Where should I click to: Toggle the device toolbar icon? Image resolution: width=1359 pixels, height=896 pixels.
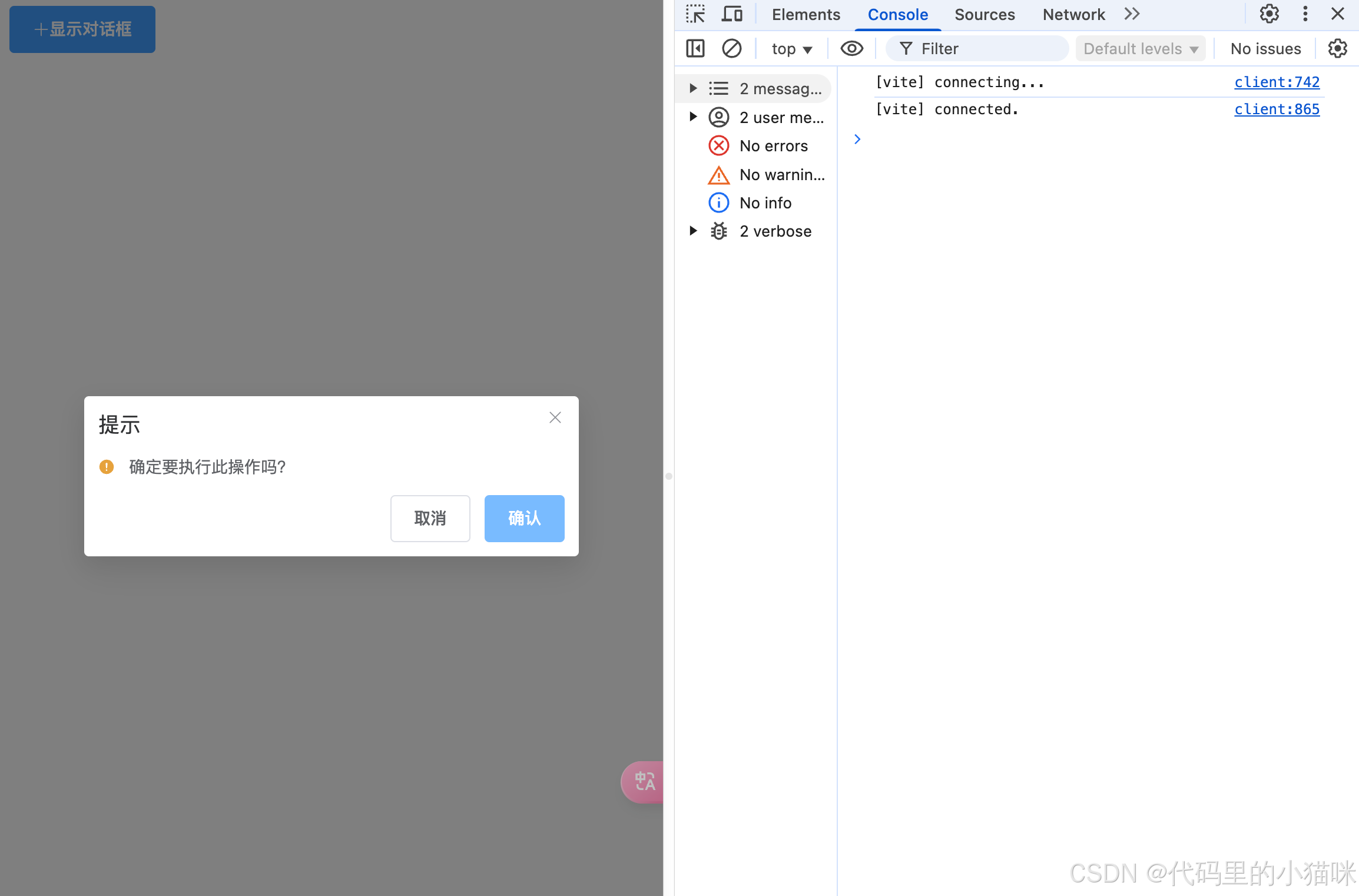pyautogui.click(x=732, y=14)
